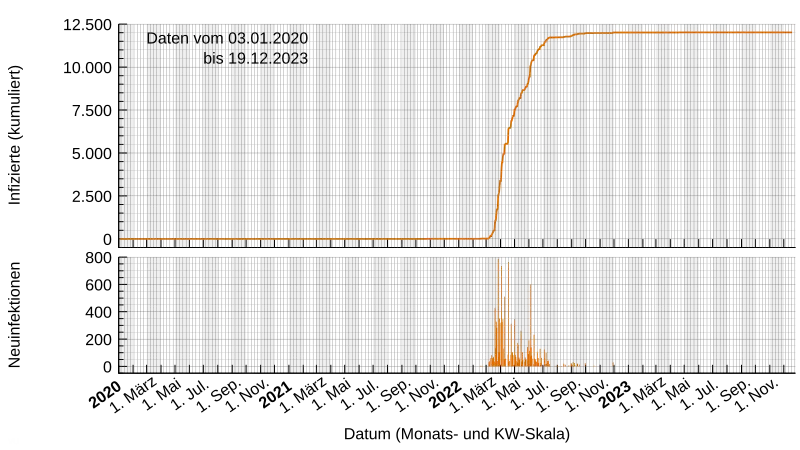800x450 pixels.
Task: Click the knee where curve flattens at top
Action: (548, 39)
